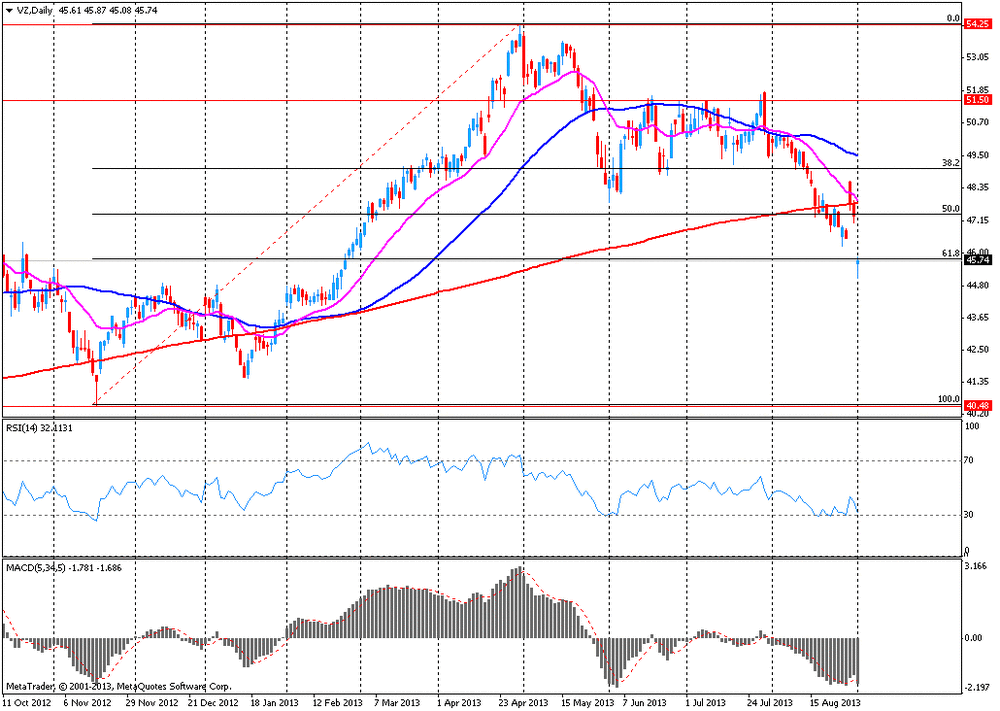Click the 7 Mar 2013 date label
The image size is (1000, 711).
click(x=397, y=703)
